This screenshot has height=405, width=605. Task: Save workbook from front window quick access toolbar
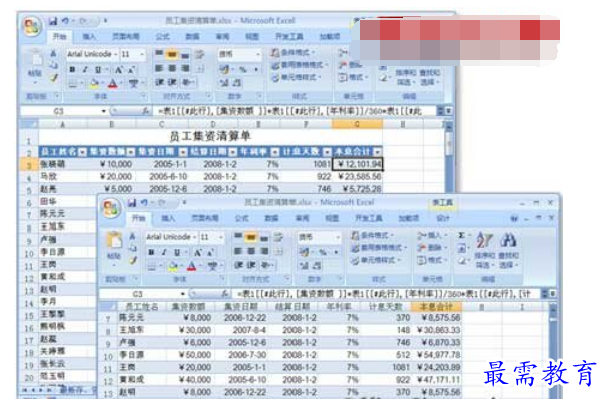tap(132, 202)
